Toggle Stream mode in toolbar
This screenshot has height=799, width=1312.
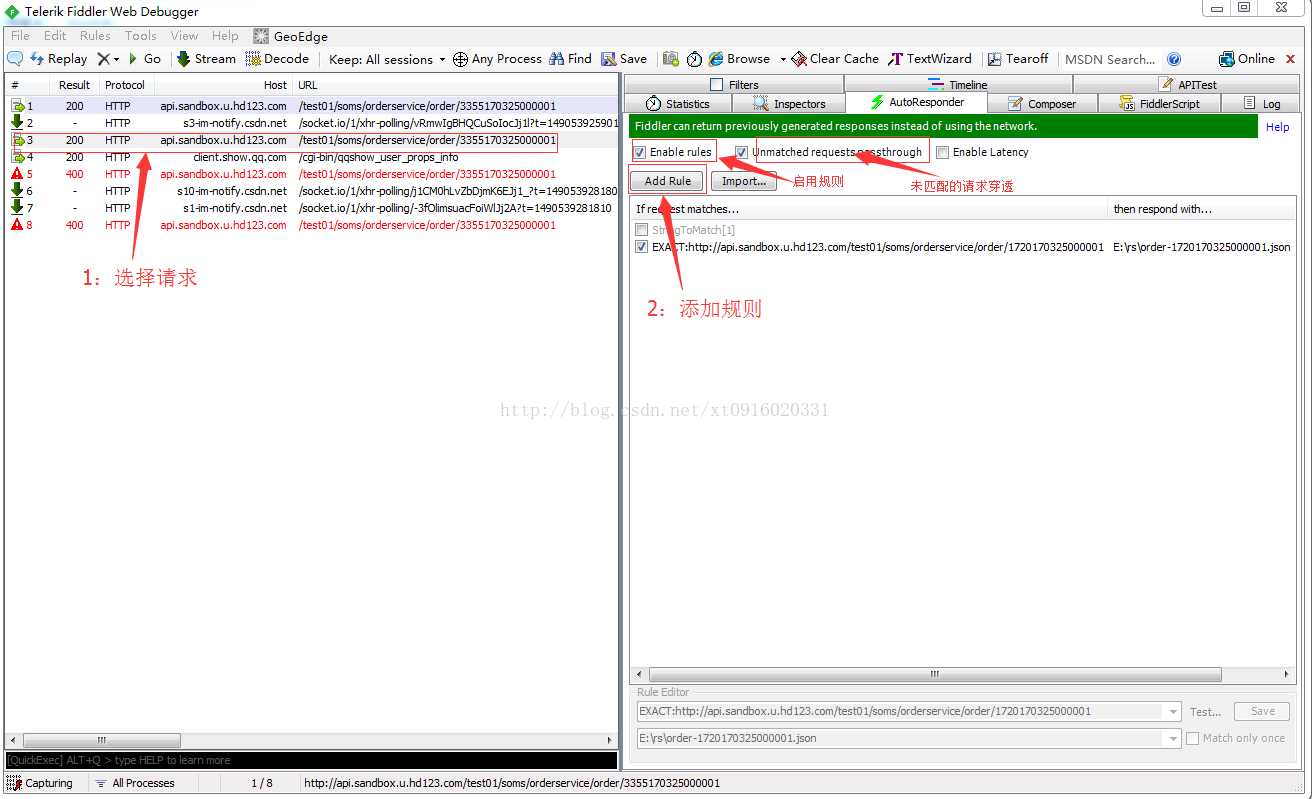click(206, 59)
